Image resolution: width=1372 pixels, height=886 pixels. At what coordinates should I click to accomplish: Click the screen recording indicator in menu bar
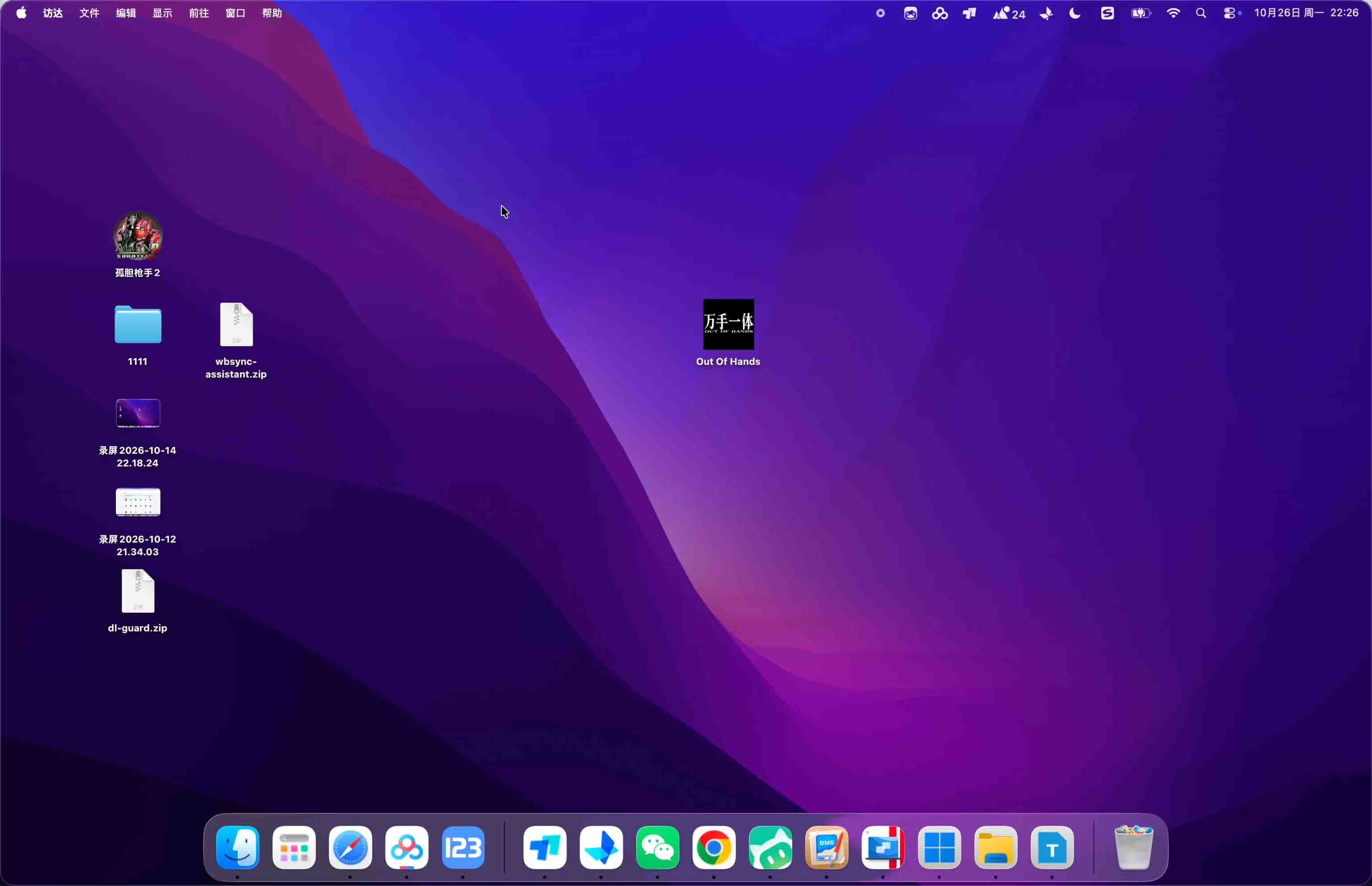(x=880, y=13)
